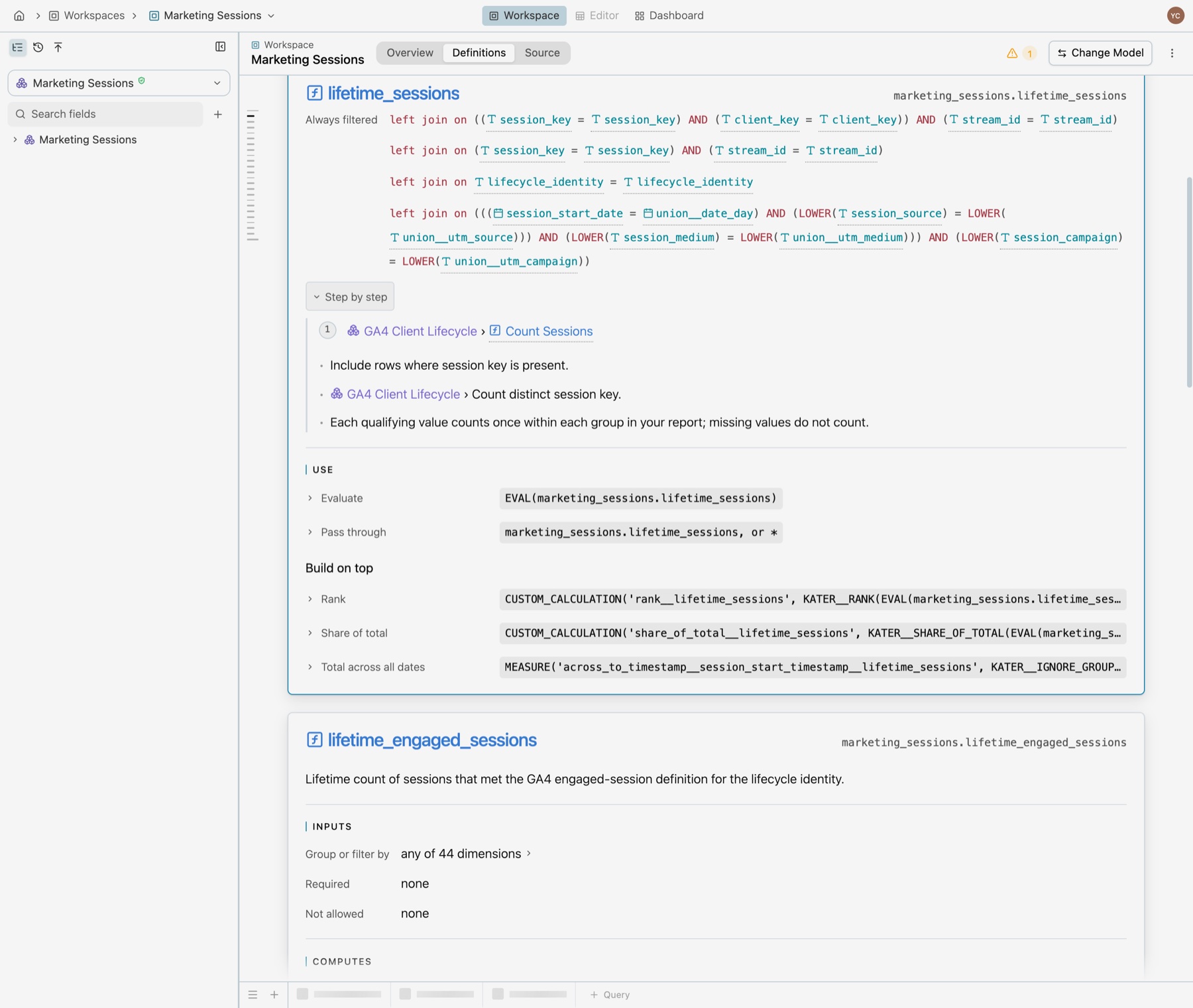Focus the Search fields input

coord(105,114)
